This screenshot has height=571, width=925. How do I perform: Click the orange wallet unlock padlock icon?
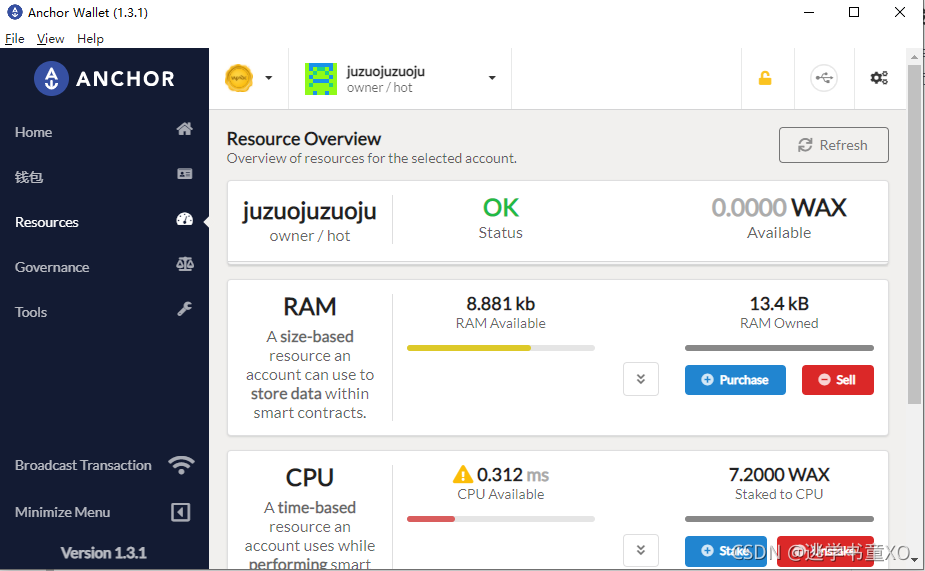[x=765, y=78]
